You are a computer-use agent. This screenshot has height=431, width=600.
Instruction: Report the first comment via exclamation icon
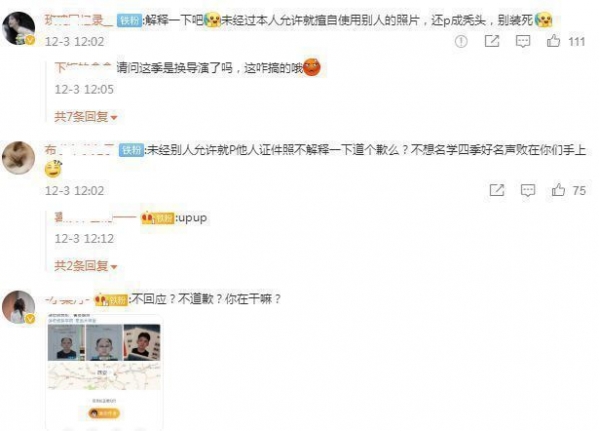pyautogui.click(x=461, y=41)
